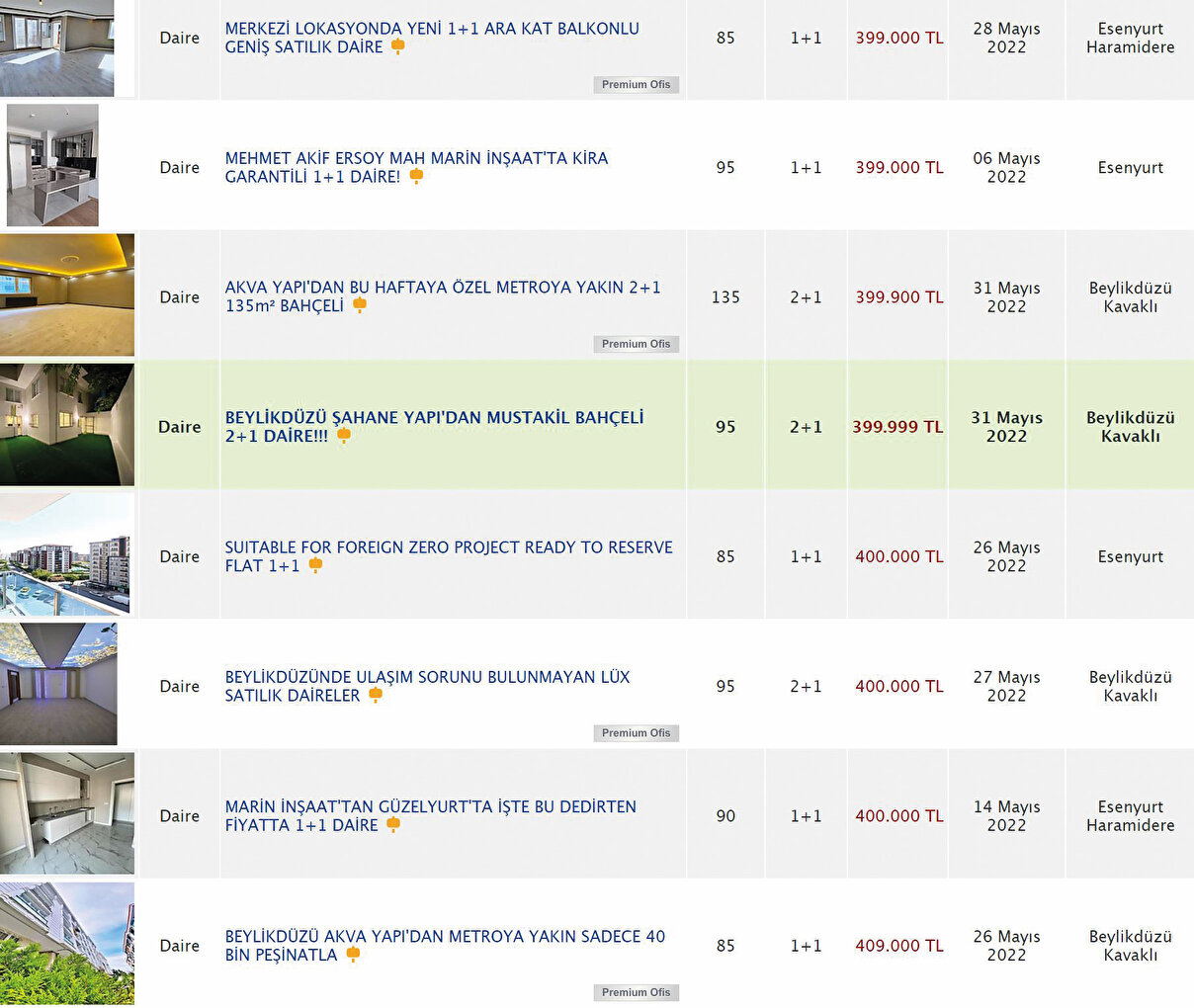1194x1008 pixels.
Task: Click orange pin icon beside MERKEZİ LOKASYONDA listing
Action: point(397,46)
